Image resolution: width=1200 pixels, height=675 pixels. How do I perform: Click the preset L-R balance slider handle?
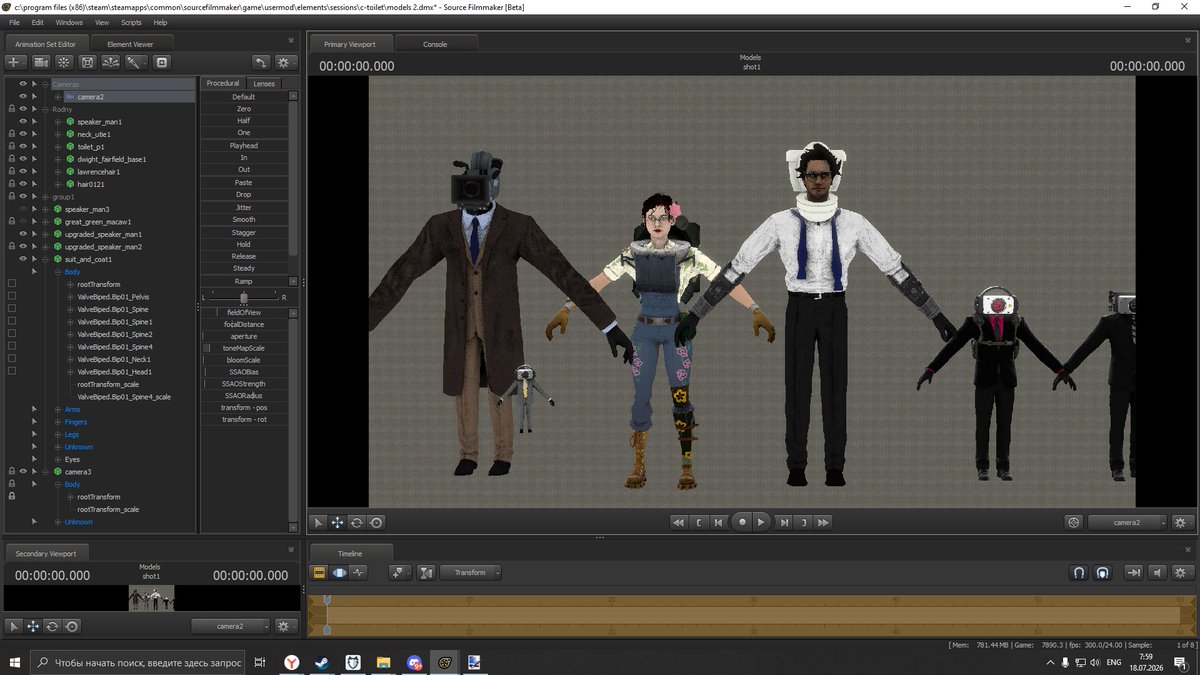coord(244,297)
